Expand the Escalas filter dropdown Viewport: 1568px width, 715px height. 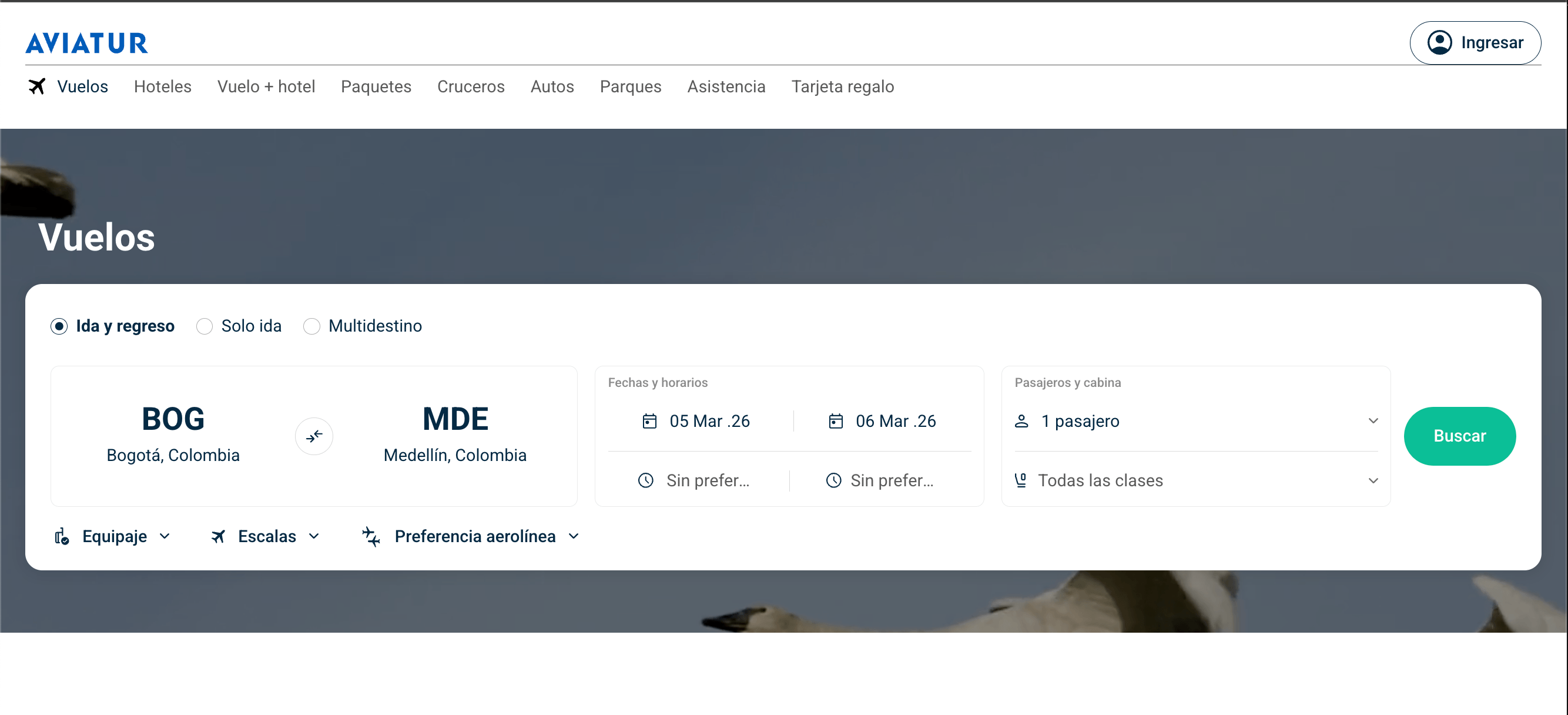[x=265, y=537]
